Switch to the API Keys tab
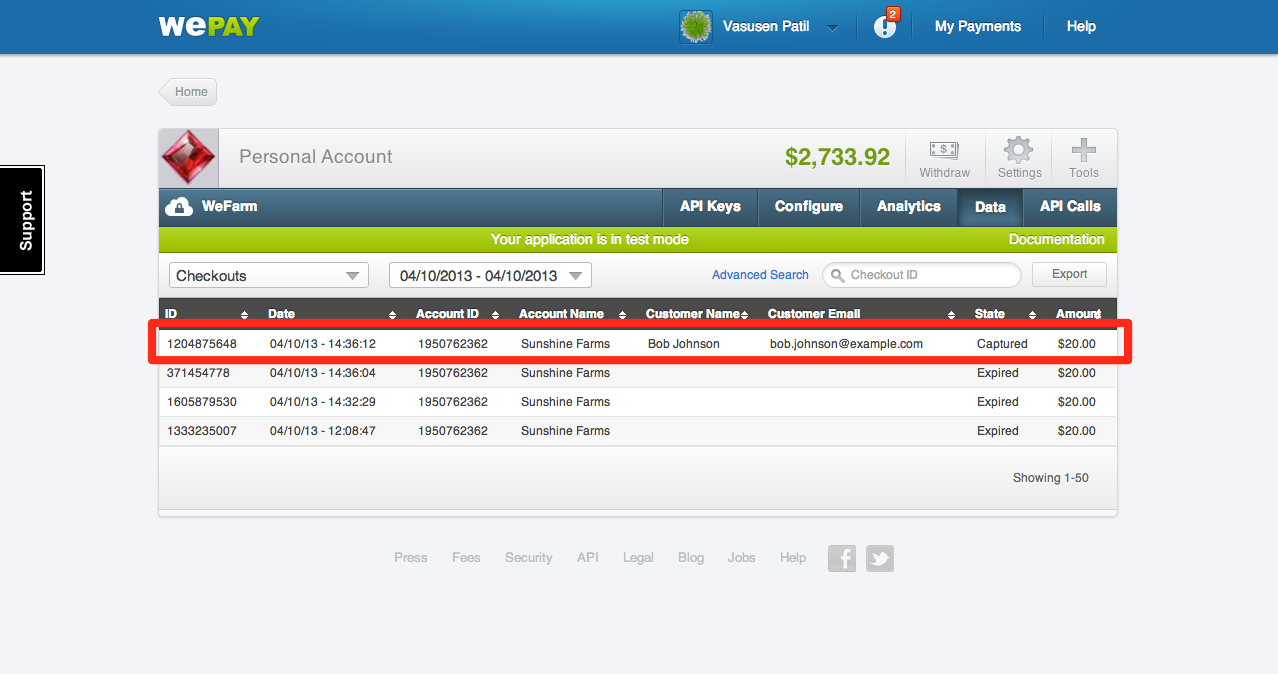 point(710,207)
